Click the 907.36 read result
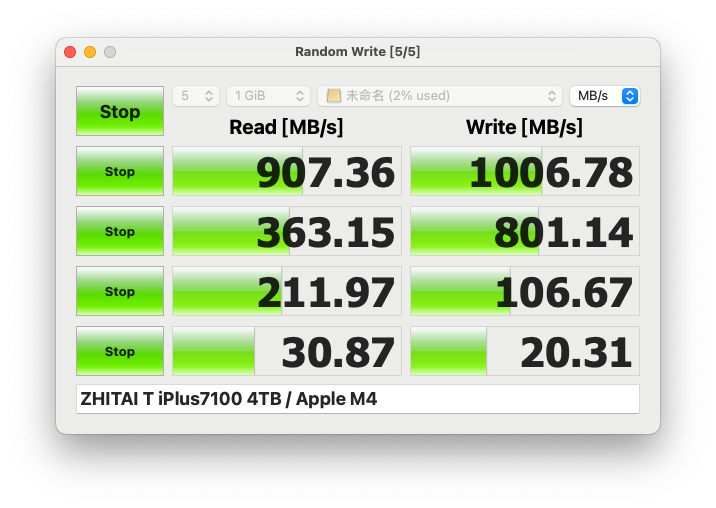Viewport: 716px width, 508px height. [287, 171]
